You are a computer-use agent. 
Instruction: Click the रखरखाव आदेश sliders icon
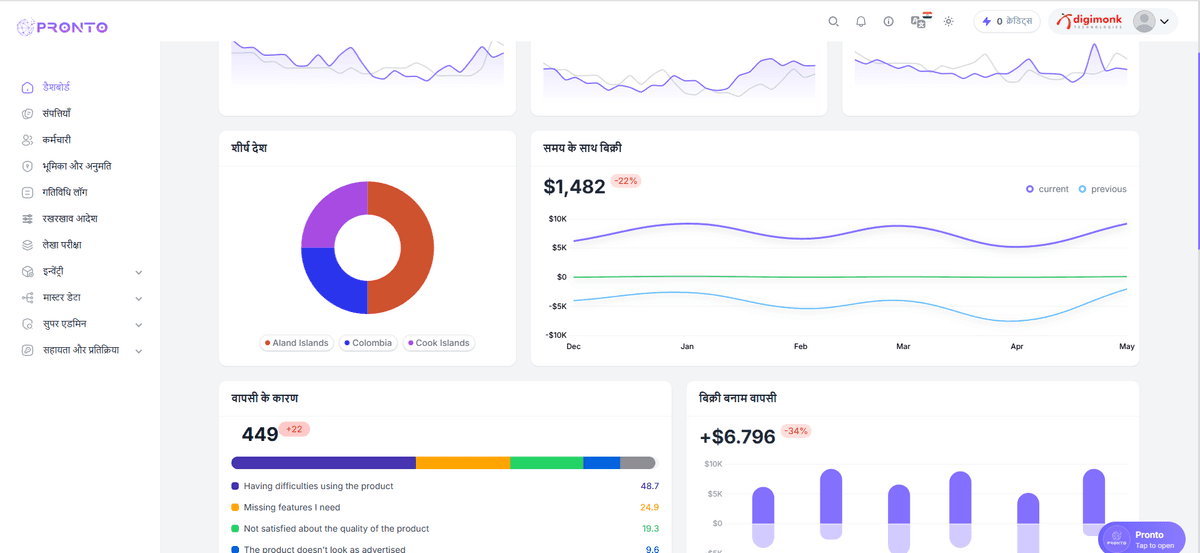(x=28, y=218)
